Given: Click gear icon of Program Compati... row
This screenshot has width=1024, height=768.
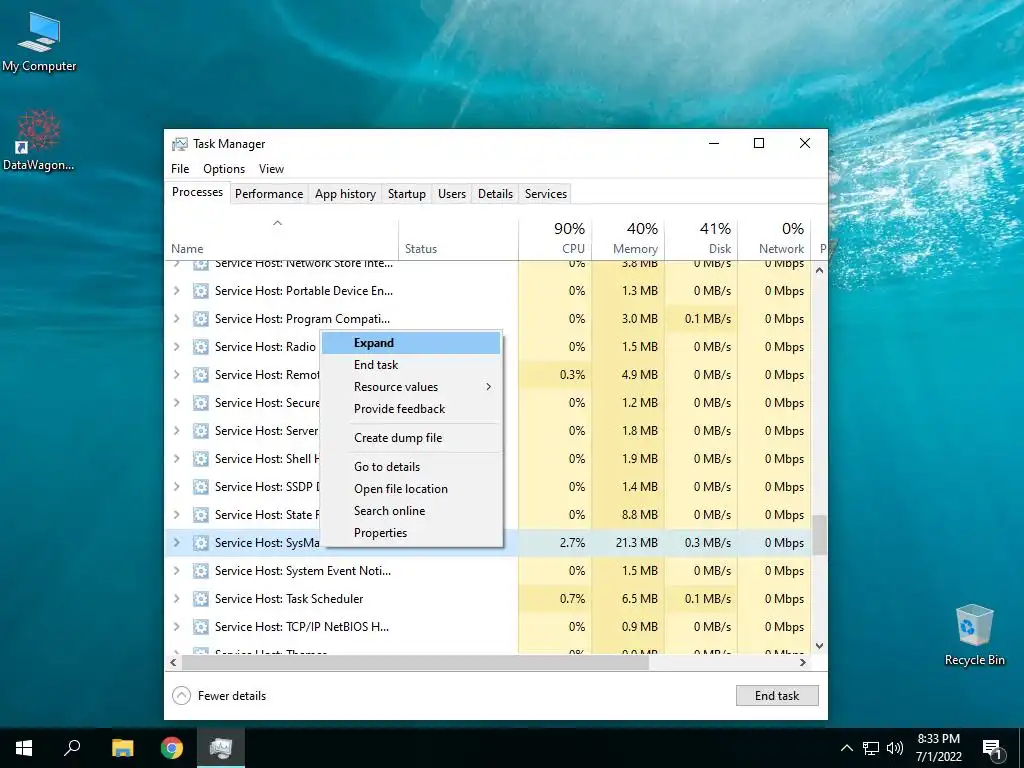Looking at the screenshot, I should pos(200,319).
